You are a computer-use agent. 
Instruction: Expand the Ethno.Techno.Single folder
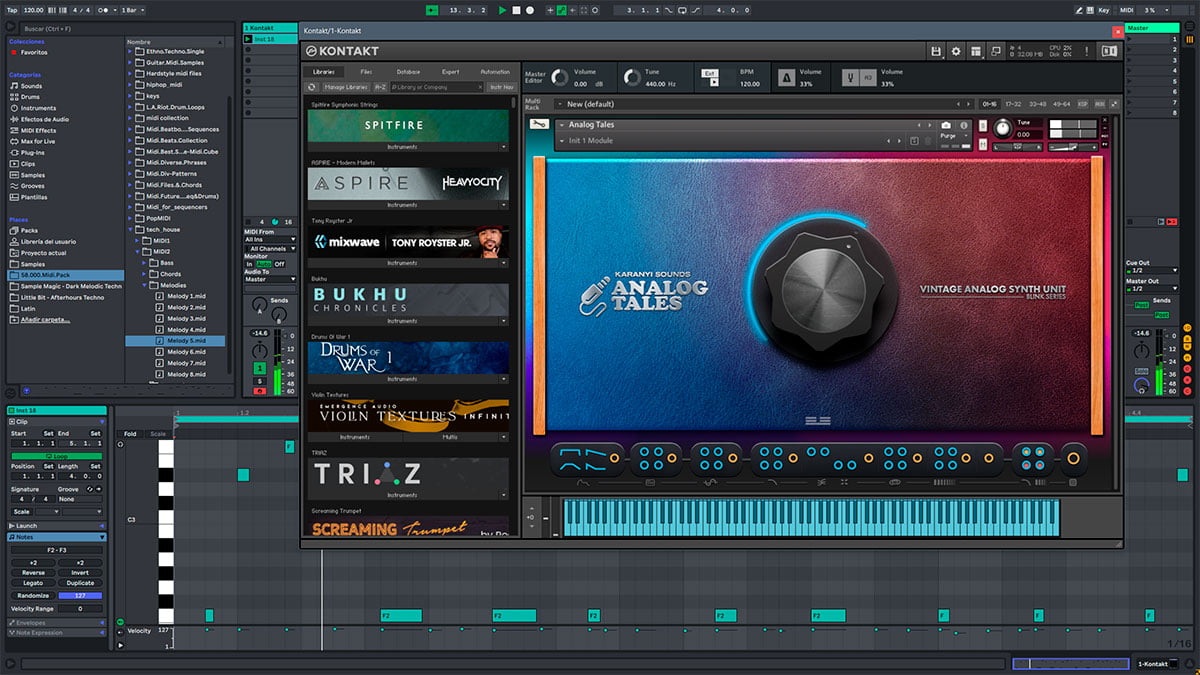pyautogui.click(x=131, y=51)
